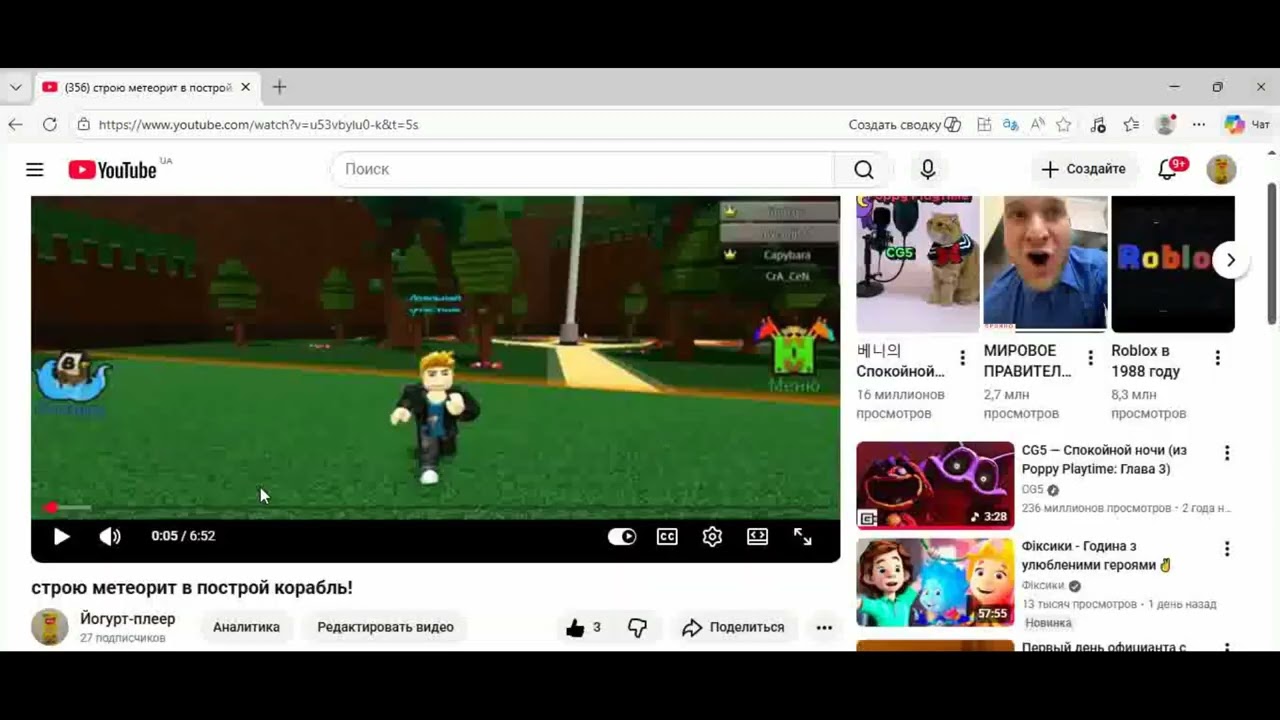1280x720 pixels.
Task: Add this page to favorites star
Action: tap(1064, 125)
